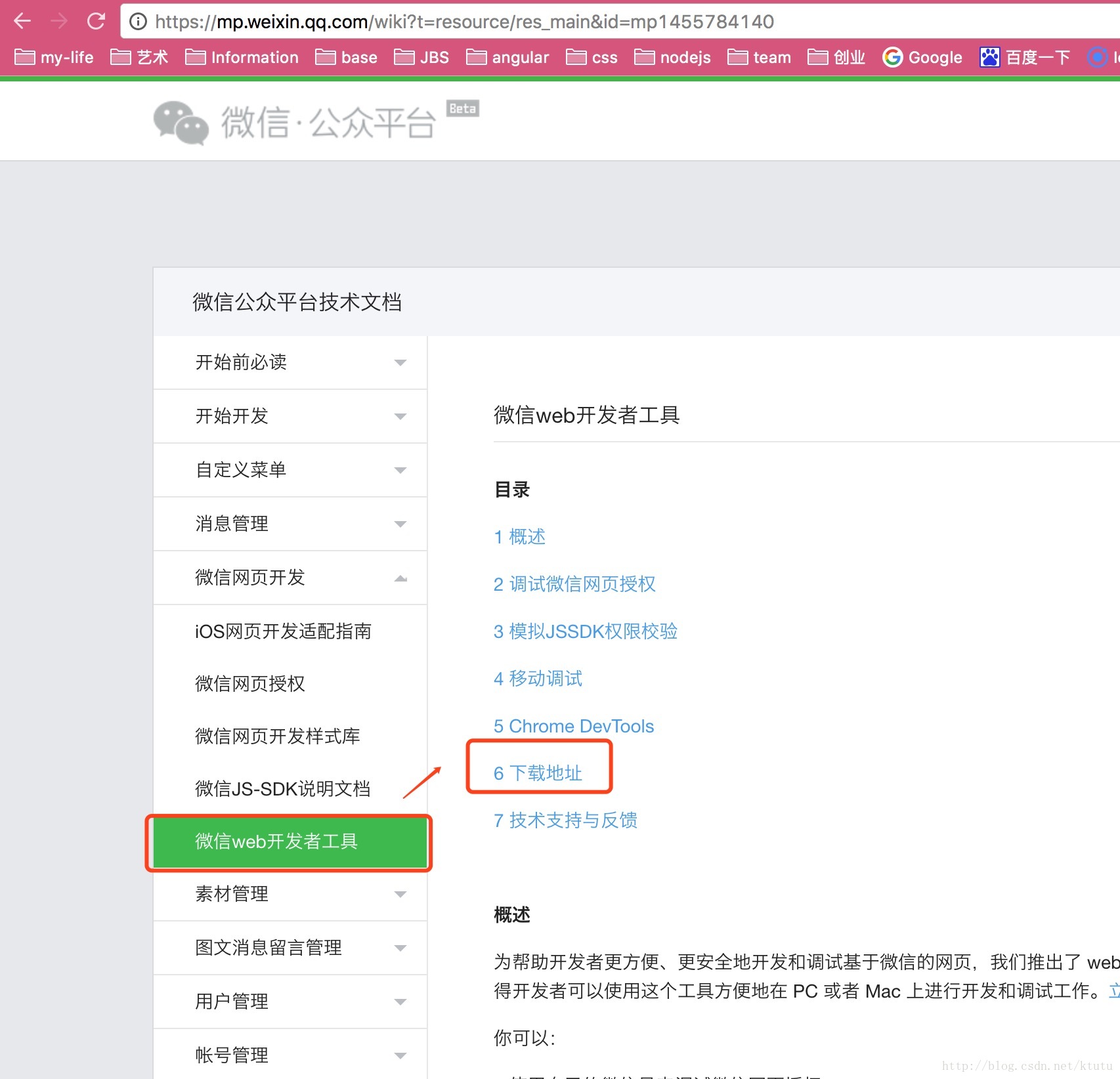Click the 素材管理 menu label

(x=232, y=894)
